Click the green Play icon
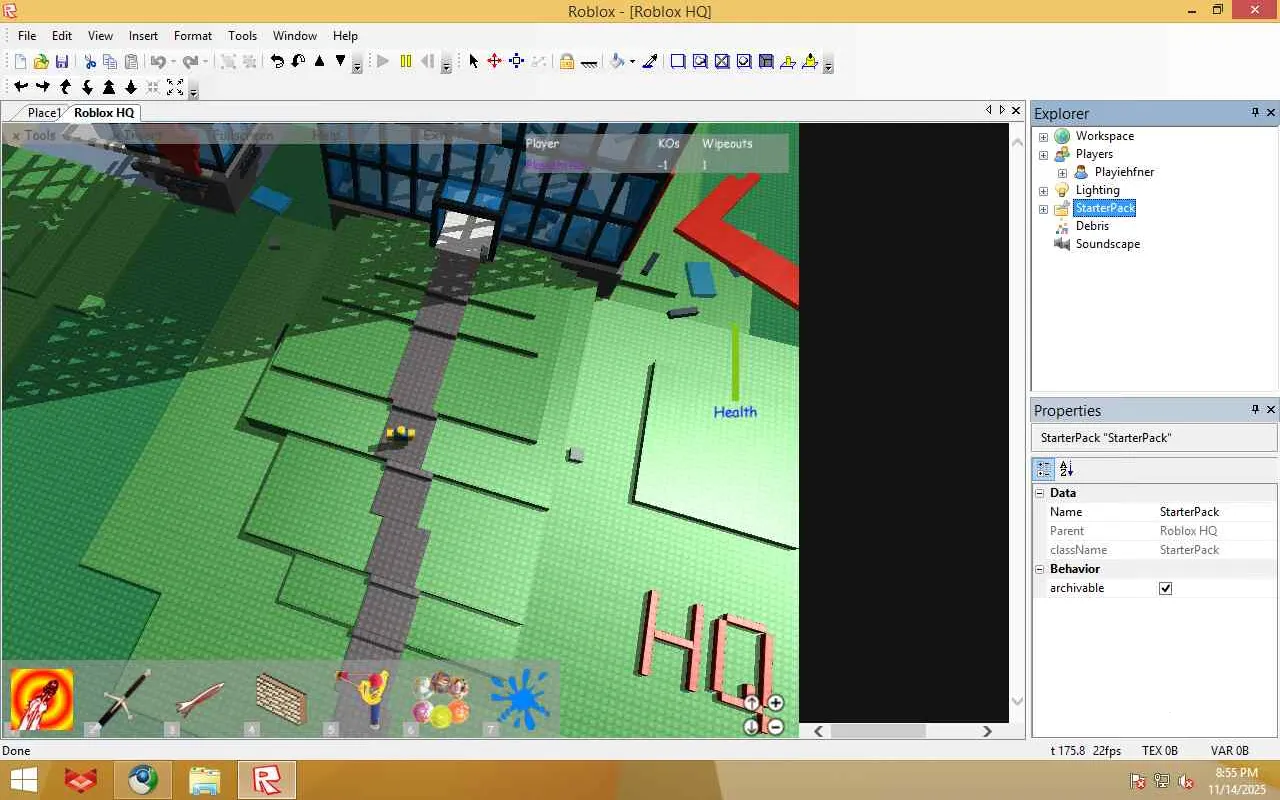1280x800 pixels. click(383, 62)
